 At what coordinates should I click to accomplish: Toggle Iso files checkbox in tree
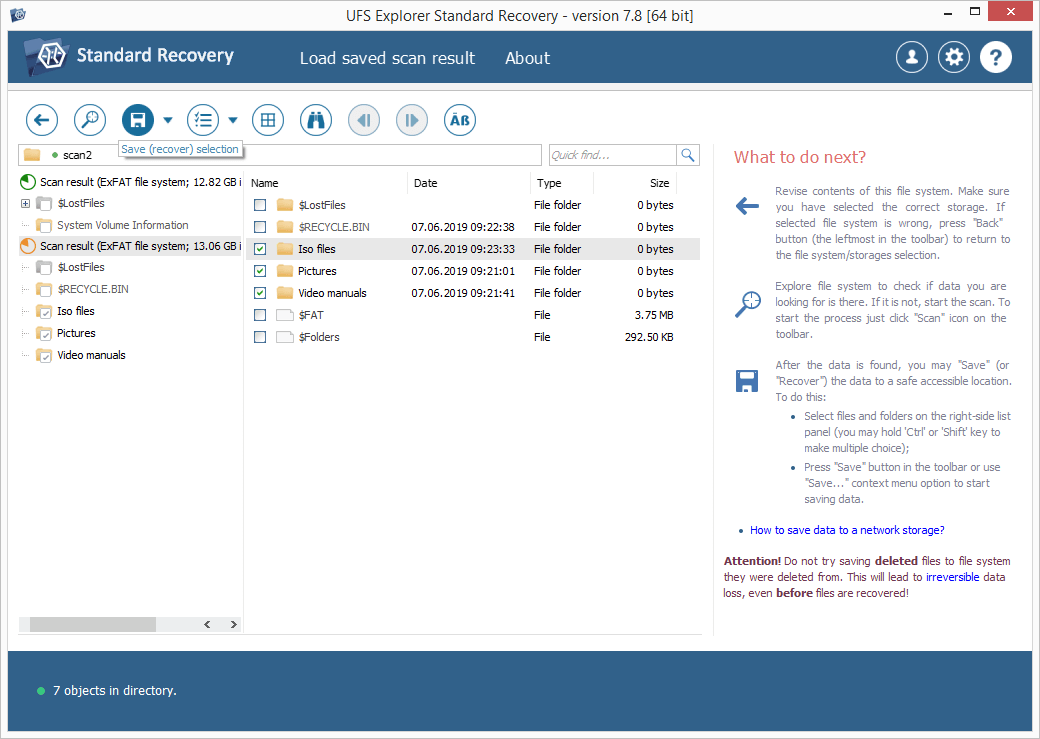[45, 313]
